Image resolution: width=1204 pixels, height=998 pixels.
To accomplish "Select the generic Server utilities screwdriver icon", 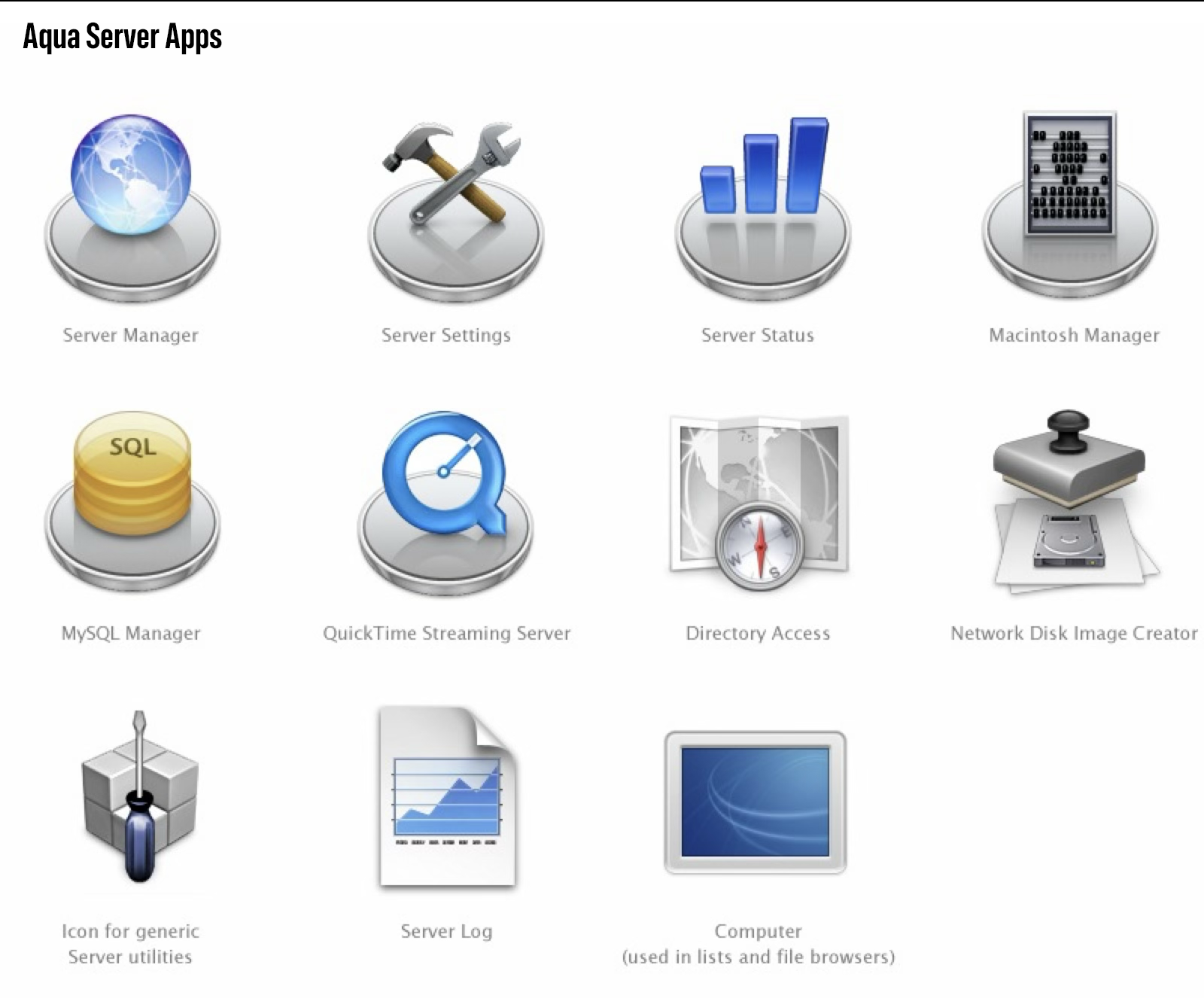I will [139, 797].
